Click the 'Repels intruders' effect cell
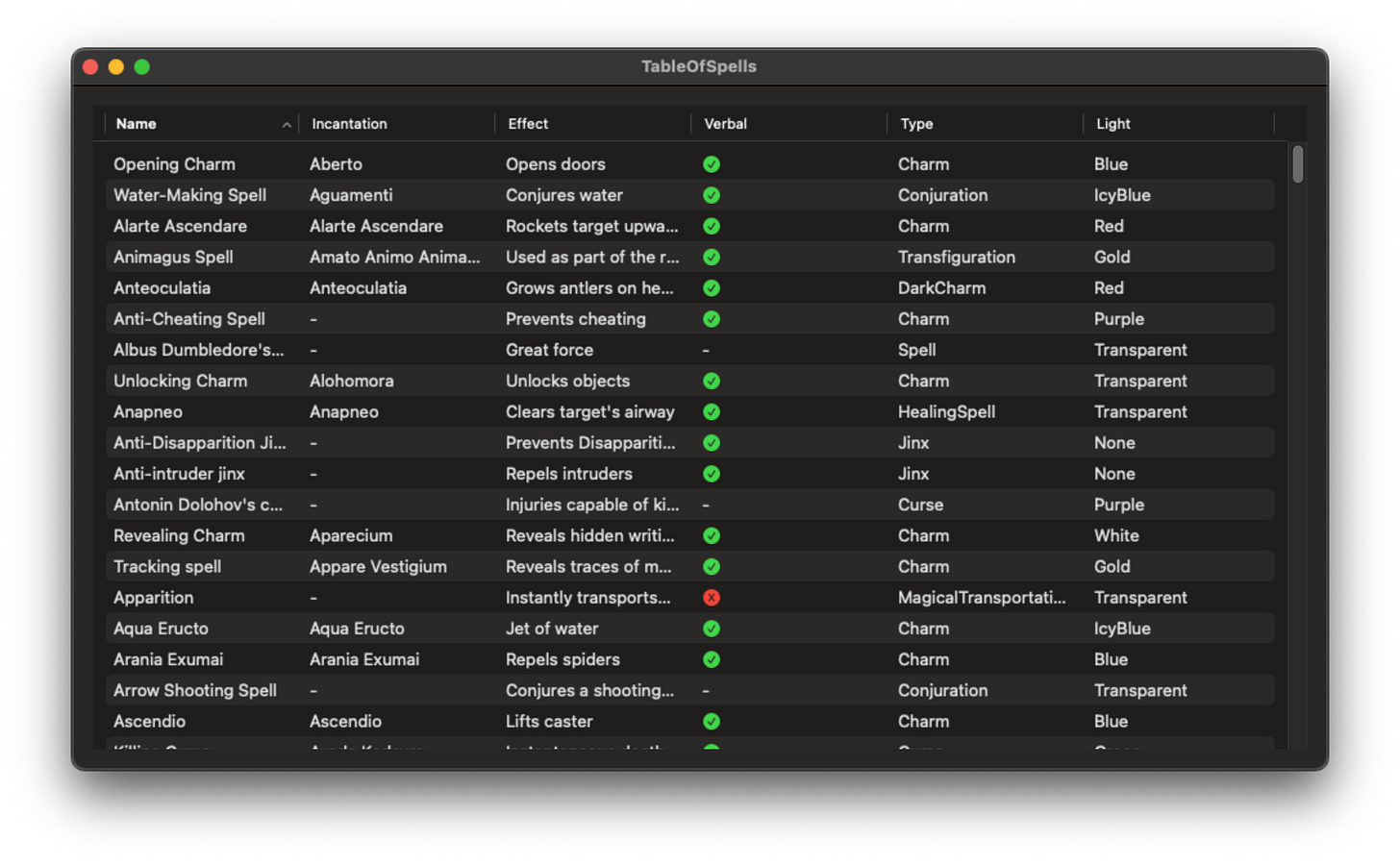Screen dimensions: 1400x865 pyautogui.click(x=569, y=474)
